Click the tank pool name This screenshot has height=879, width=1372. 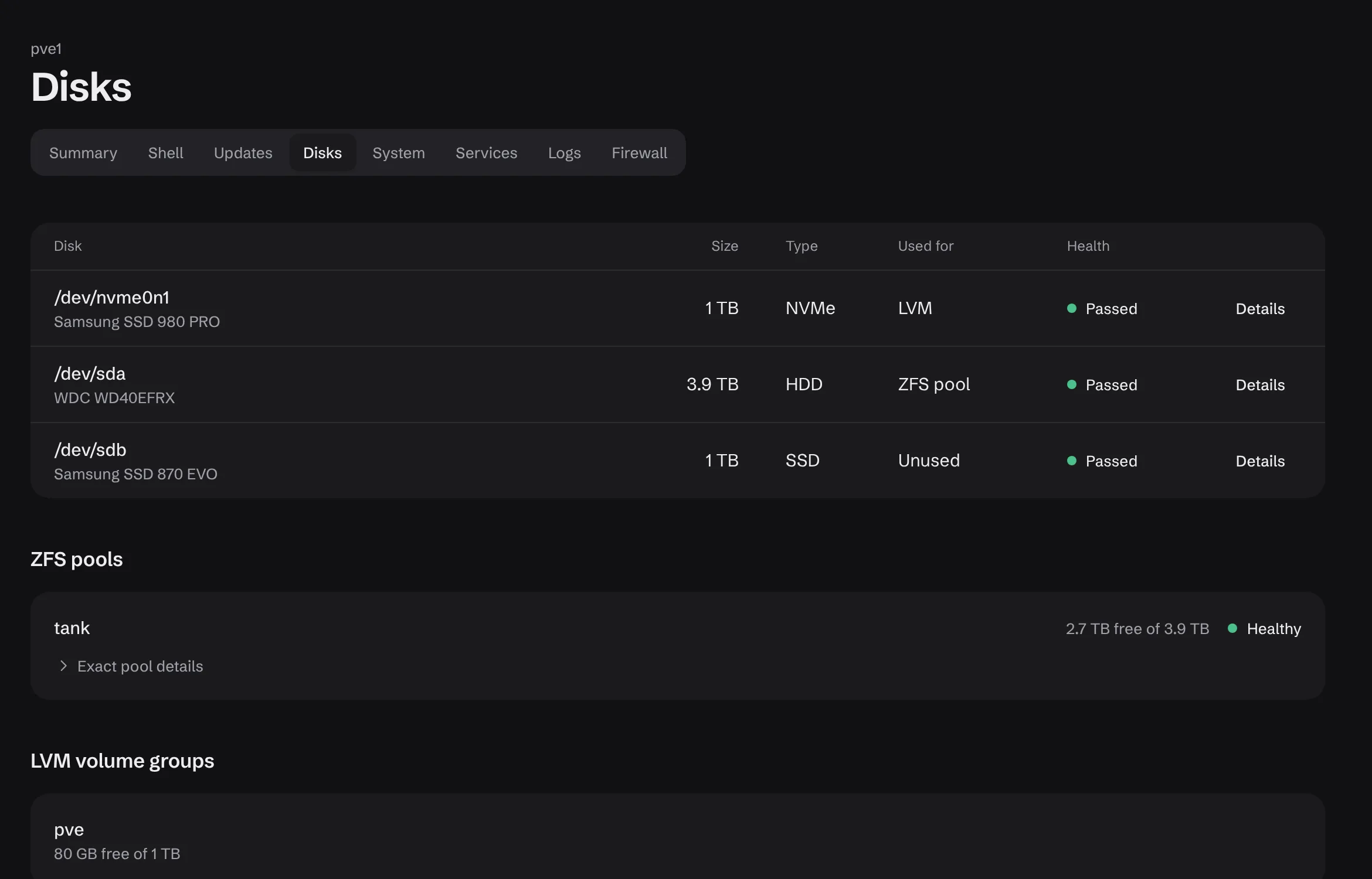point(72,628)
